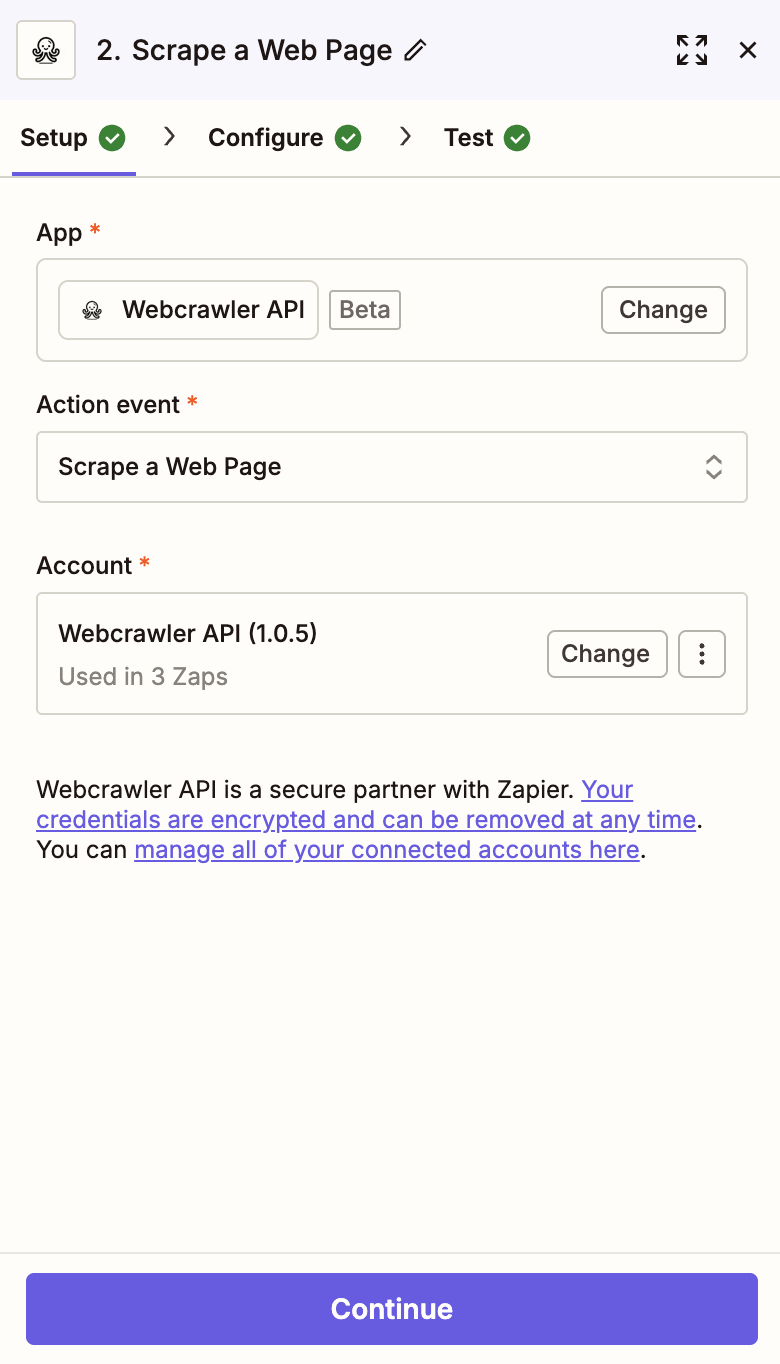Expand the step panel to full screen
Viewport: 780px width, 1364px height.
(692, 50)
